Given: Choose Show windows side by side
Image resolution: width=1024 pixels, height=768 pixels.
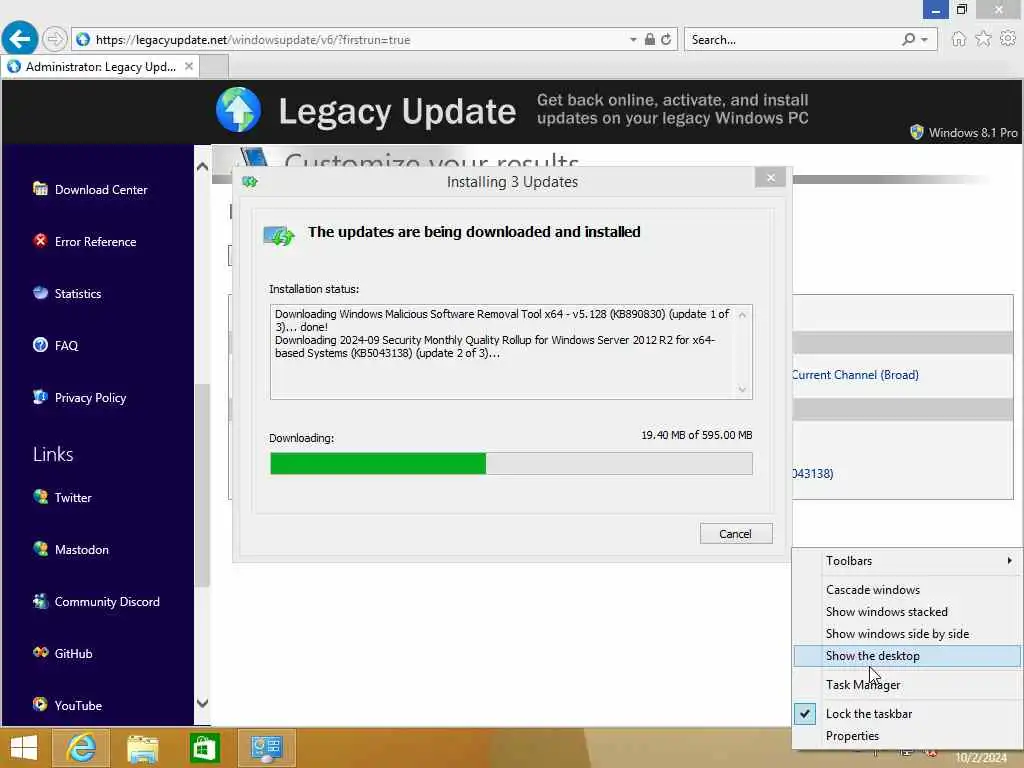Looking at the screenshot, I should click(x=906, y=634).
